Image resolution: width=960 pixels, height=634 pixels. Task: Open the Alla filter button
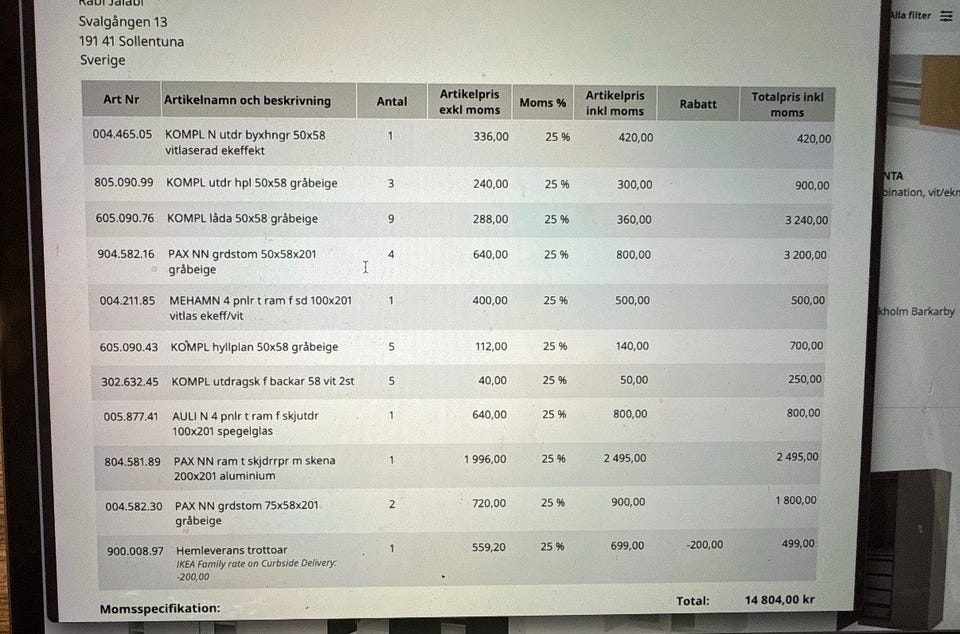pos(912,16)
